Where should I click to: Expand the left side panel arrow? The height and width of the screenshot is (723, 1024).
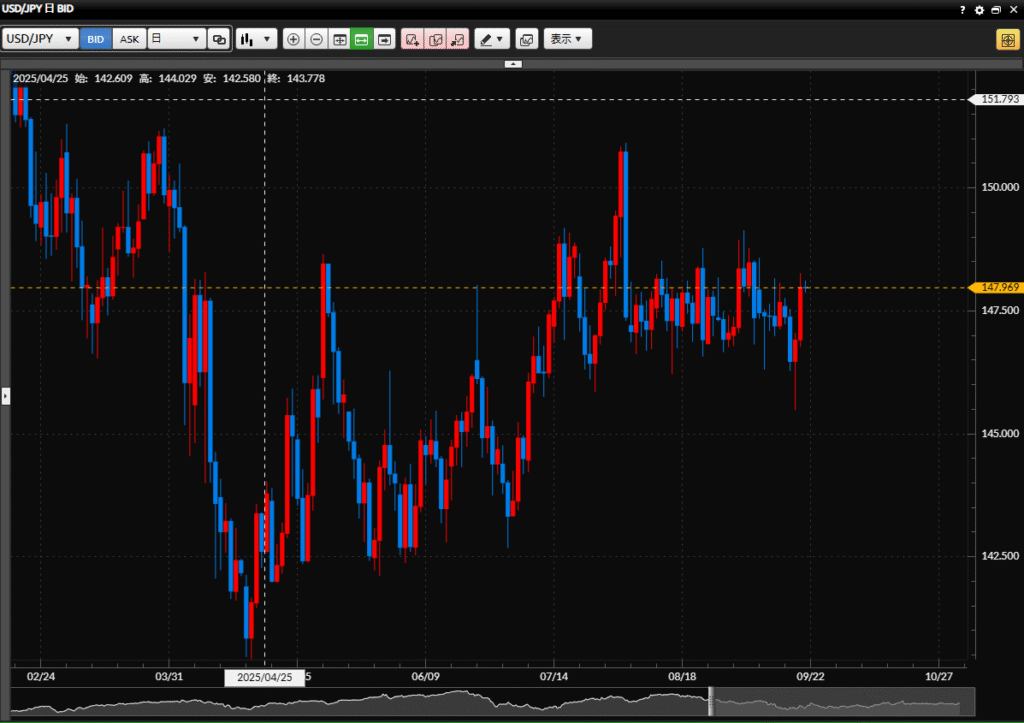click(6, 396)
